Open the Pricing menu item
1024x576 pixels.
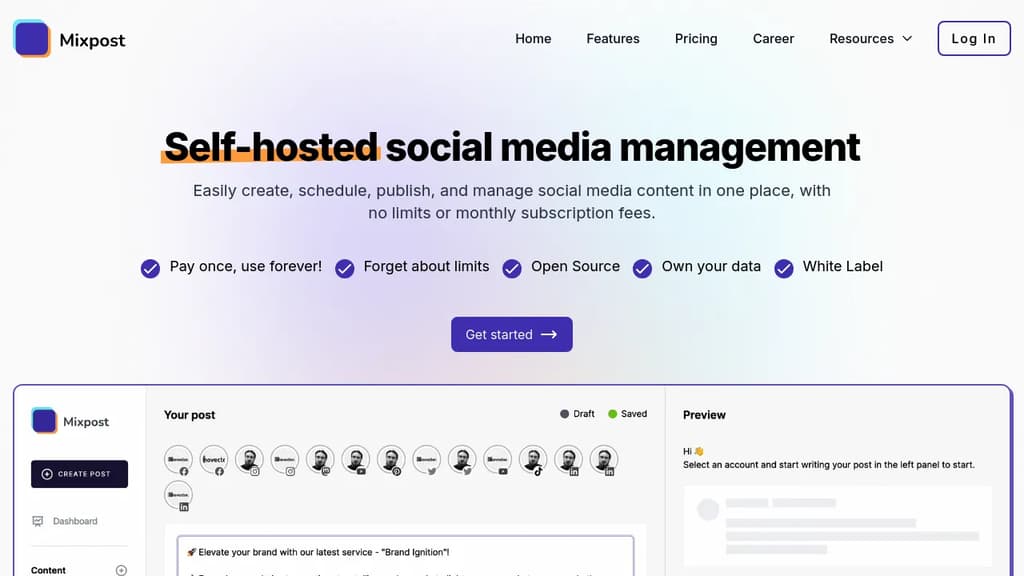tap(696, 39)
